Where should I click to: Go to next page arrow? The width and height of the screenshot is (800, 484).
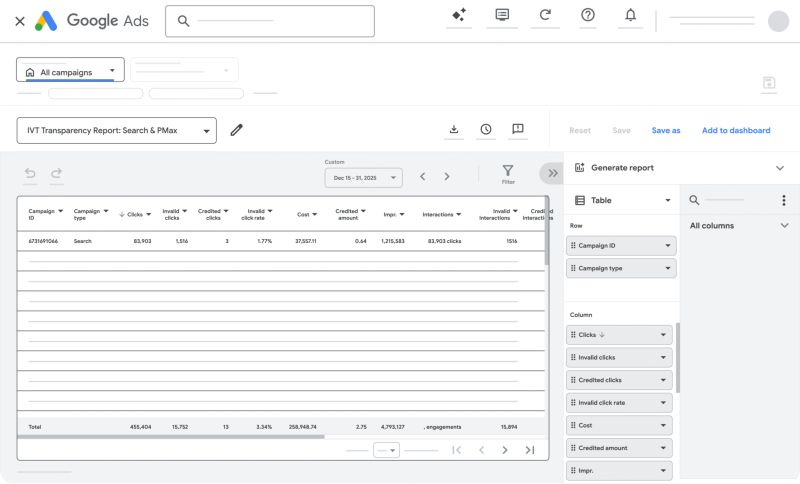[x=505, y=450]
